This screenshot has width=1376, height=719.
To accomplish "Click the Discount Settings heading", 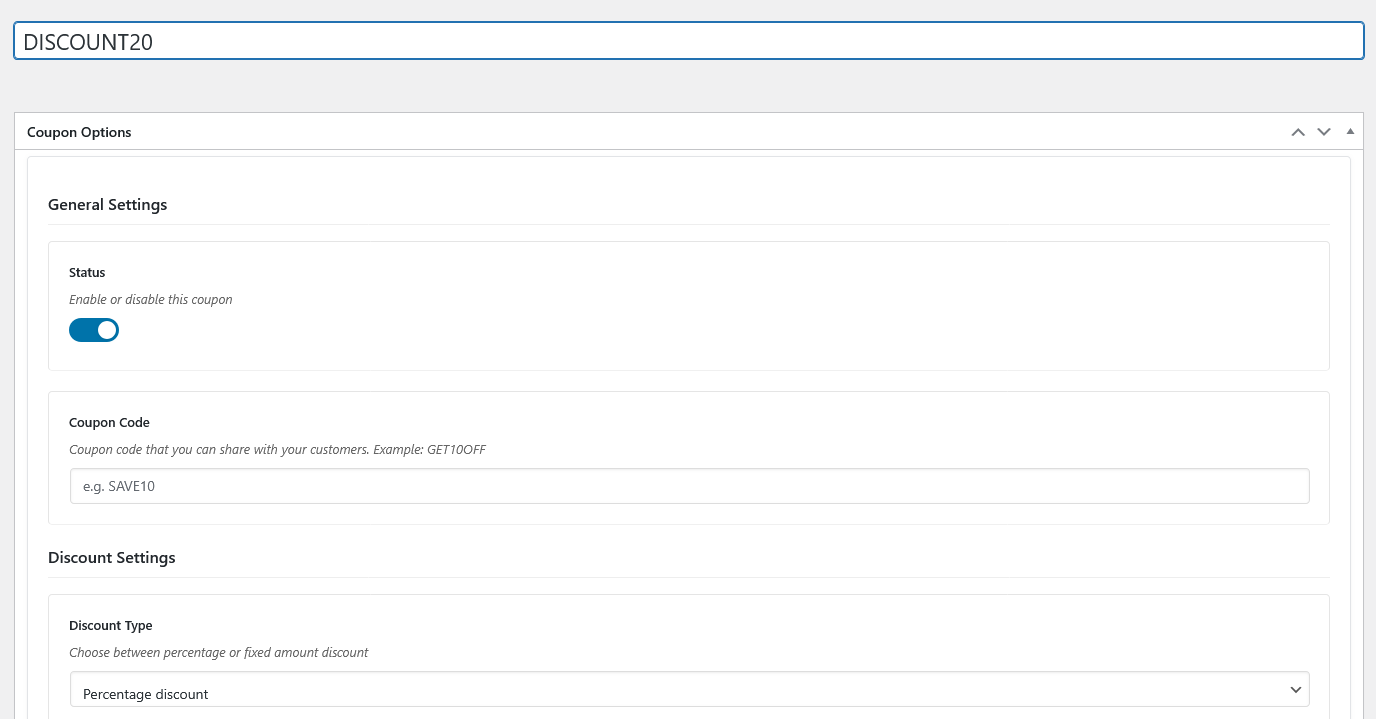I will [x=112, y=557].
